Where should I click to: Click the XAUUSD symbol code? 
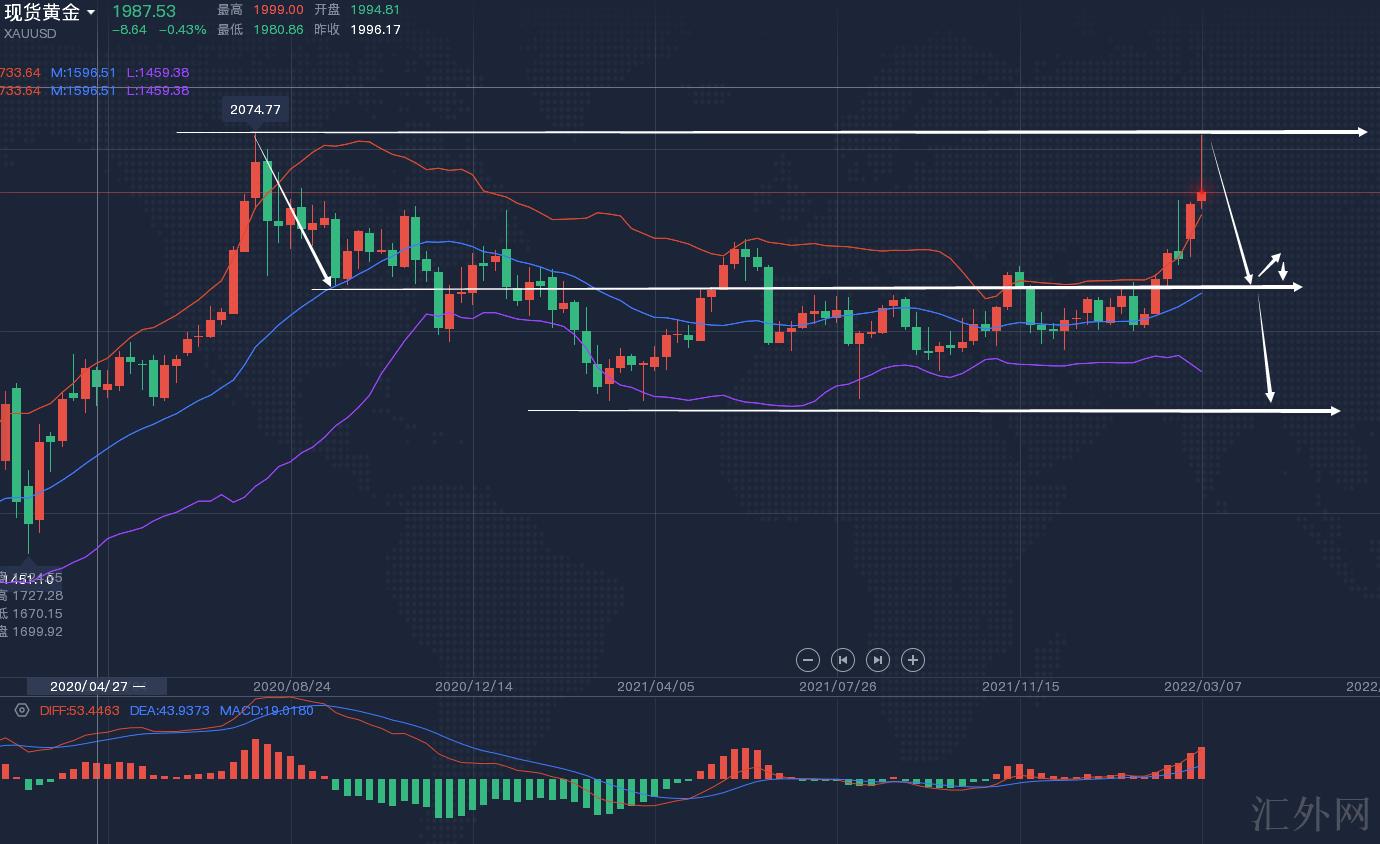click(30, 34)
